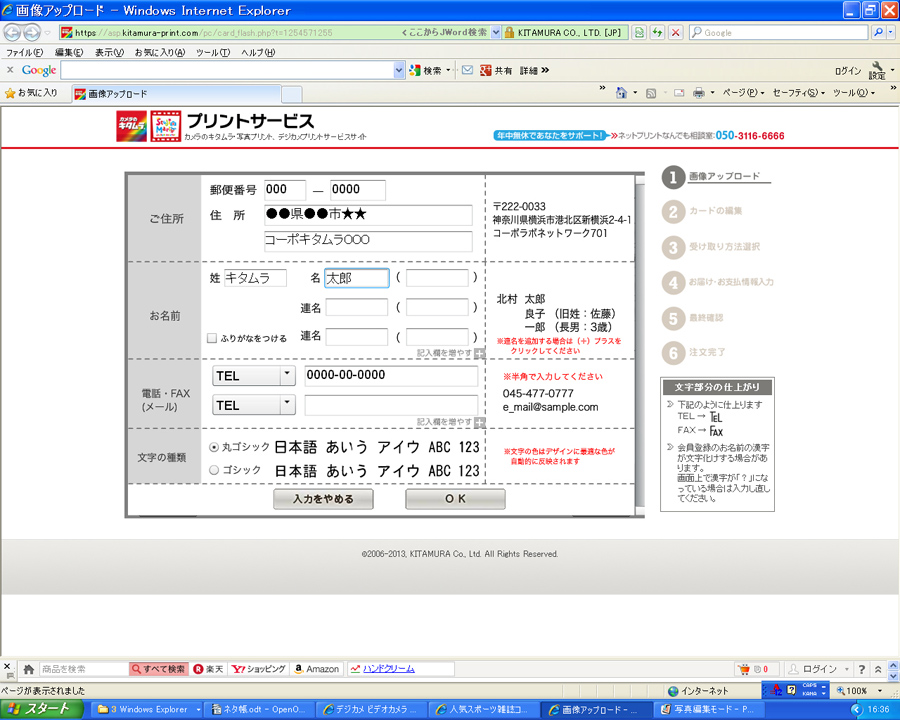Click the shopping cart icon in bottom toolbar
Image resolution: width=900 pixels, height=720 pixels.
[x=744, y=668]
